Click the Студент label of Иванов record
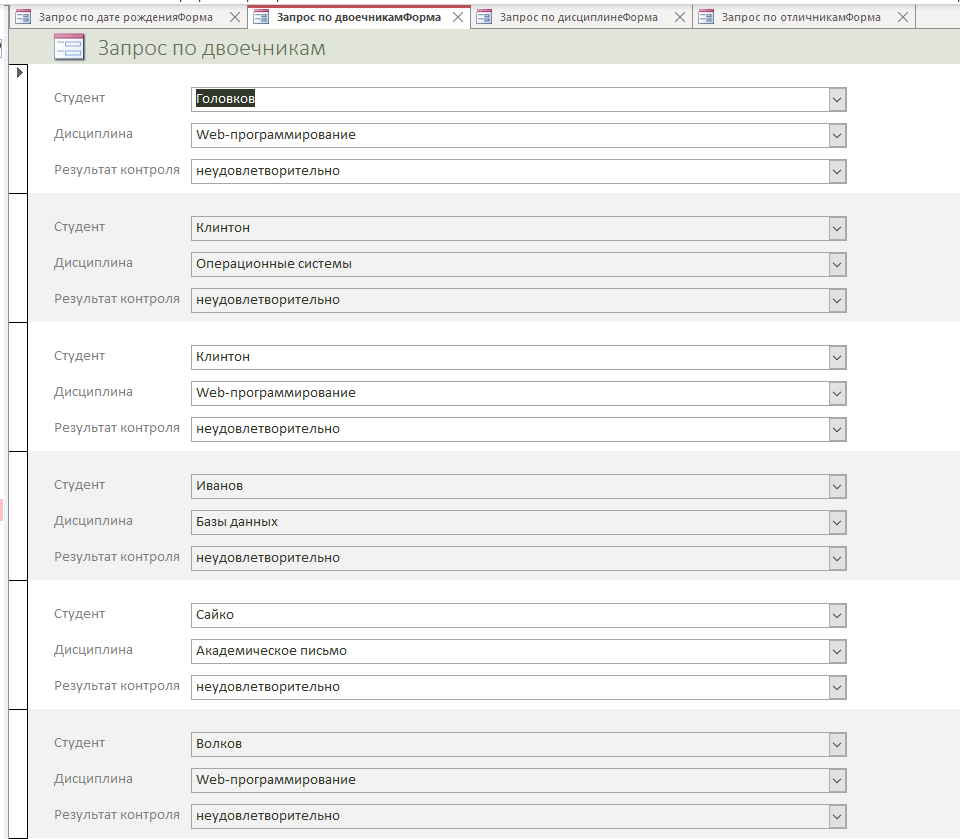 point(80,485)
